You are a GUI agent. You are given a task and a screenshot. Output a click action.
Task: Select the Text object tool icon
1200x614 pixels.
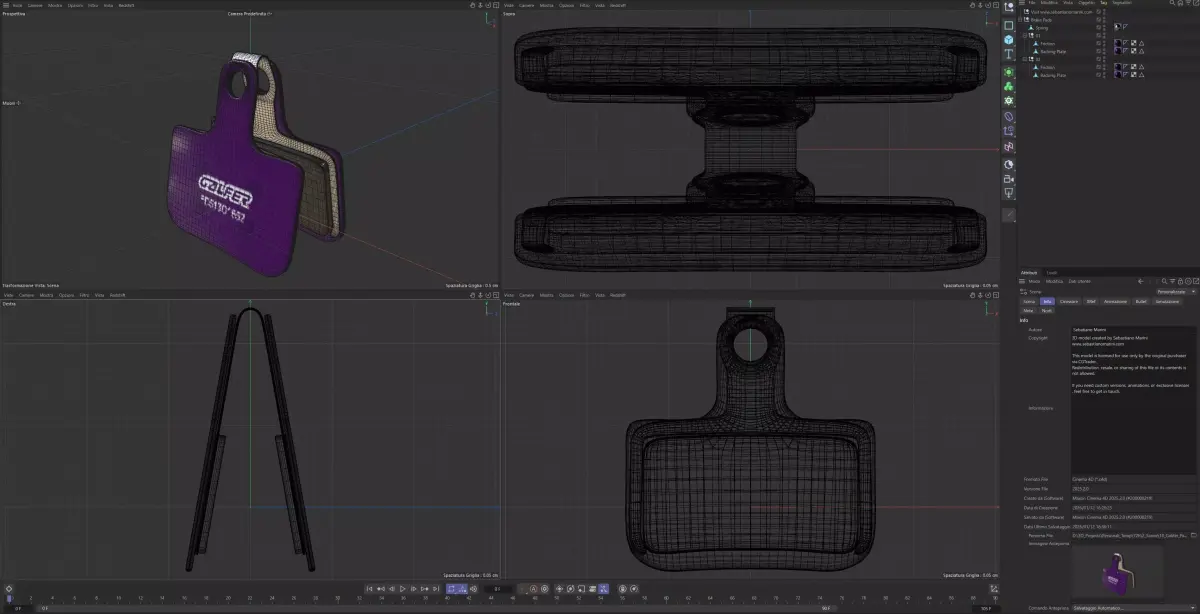point(1008,54)
